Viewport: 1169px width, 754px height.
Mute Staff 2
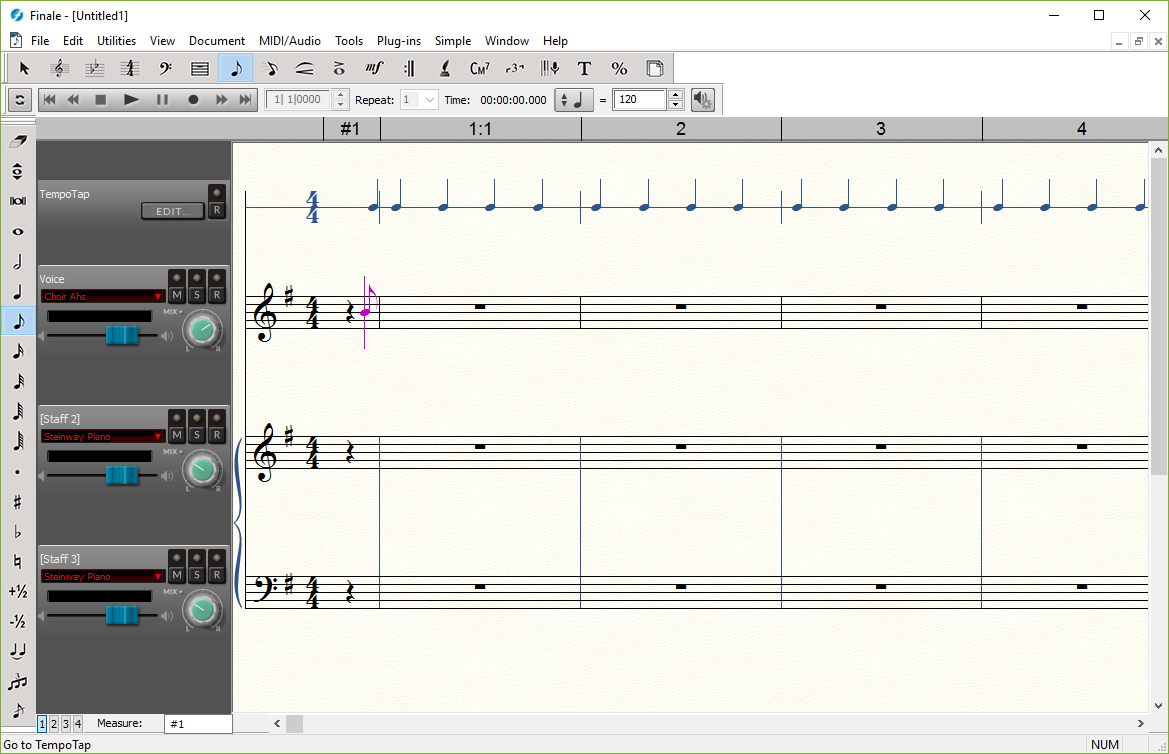[177, 435]
